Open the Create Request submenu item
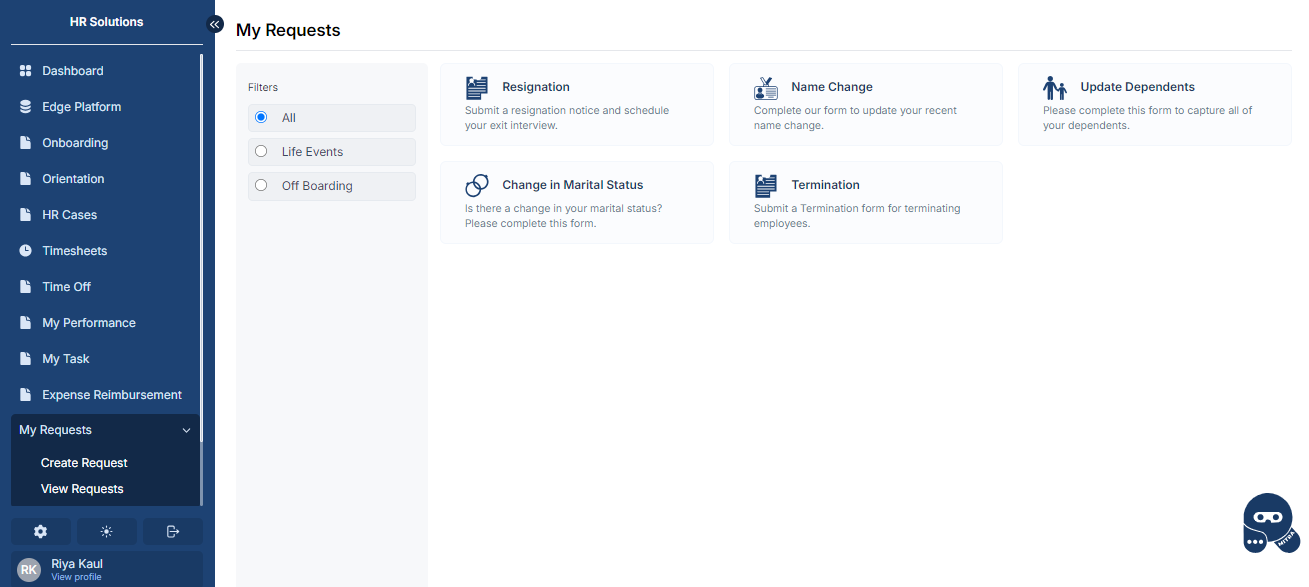 [84, 463]
